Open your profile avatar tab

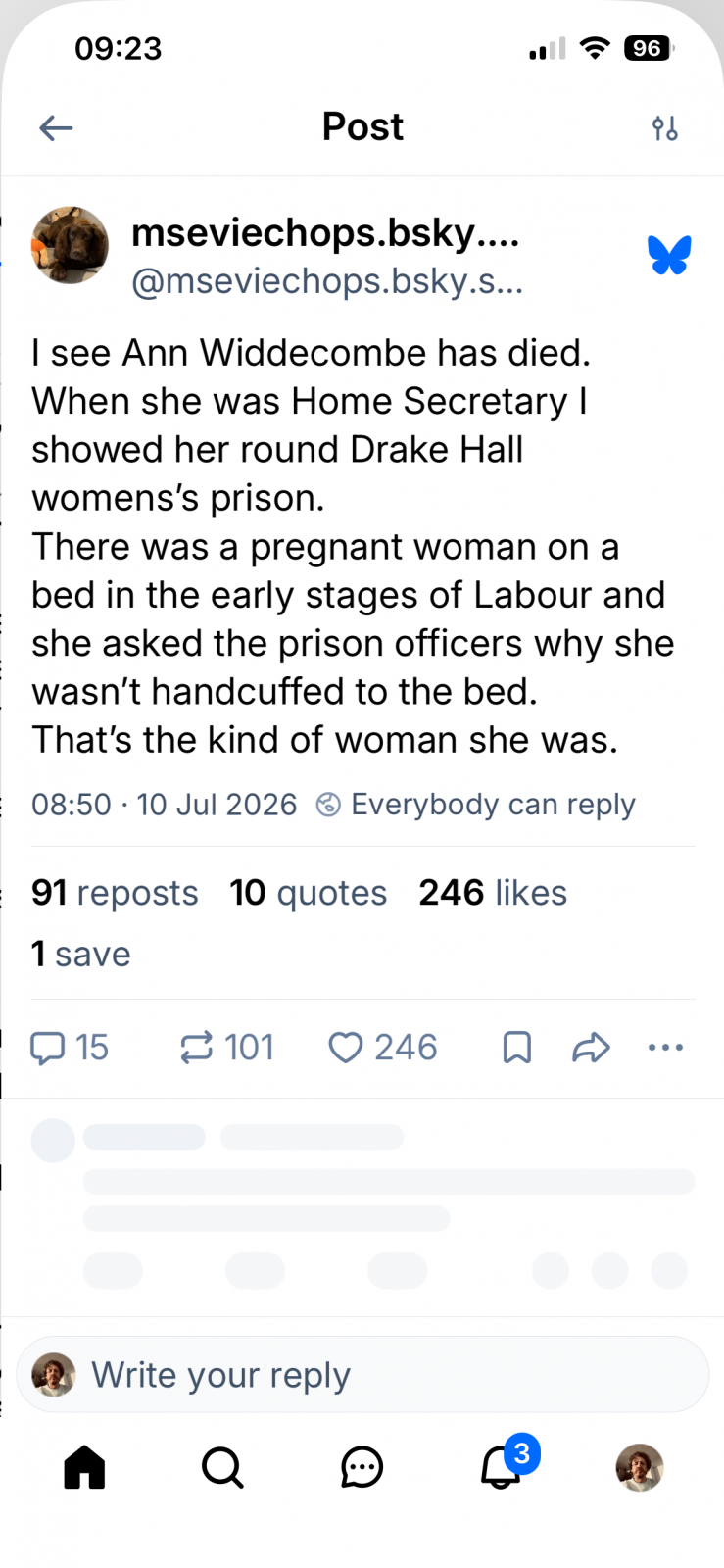640,1467
